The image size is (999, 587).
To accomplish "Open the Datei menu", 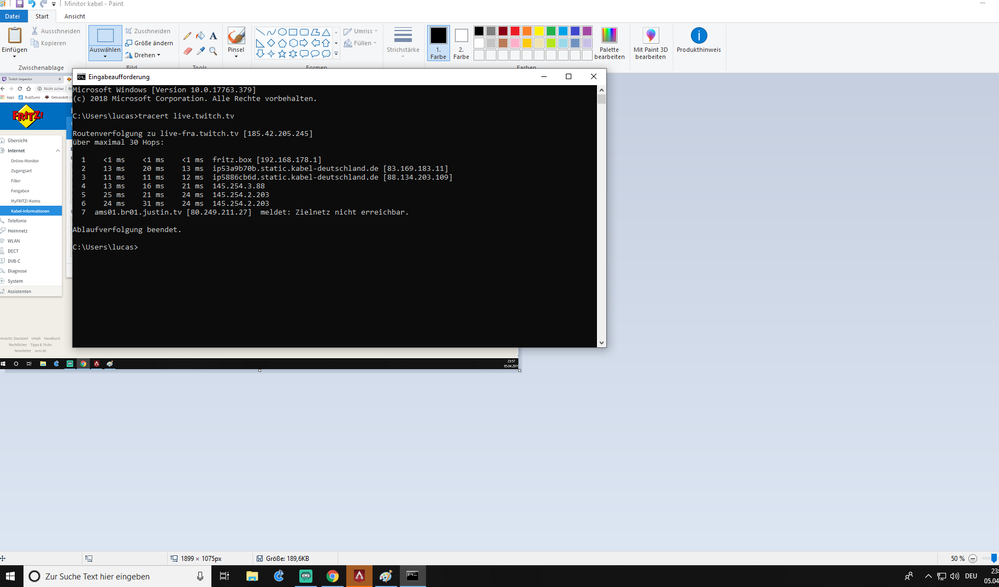I will (13, 16).
